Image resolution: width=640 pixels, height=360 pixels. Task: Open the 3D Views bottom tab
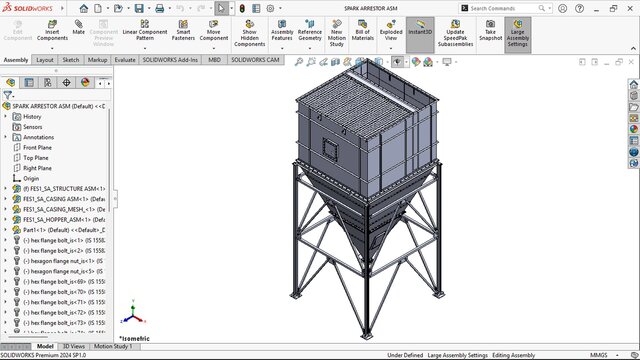tap(74, 346)
